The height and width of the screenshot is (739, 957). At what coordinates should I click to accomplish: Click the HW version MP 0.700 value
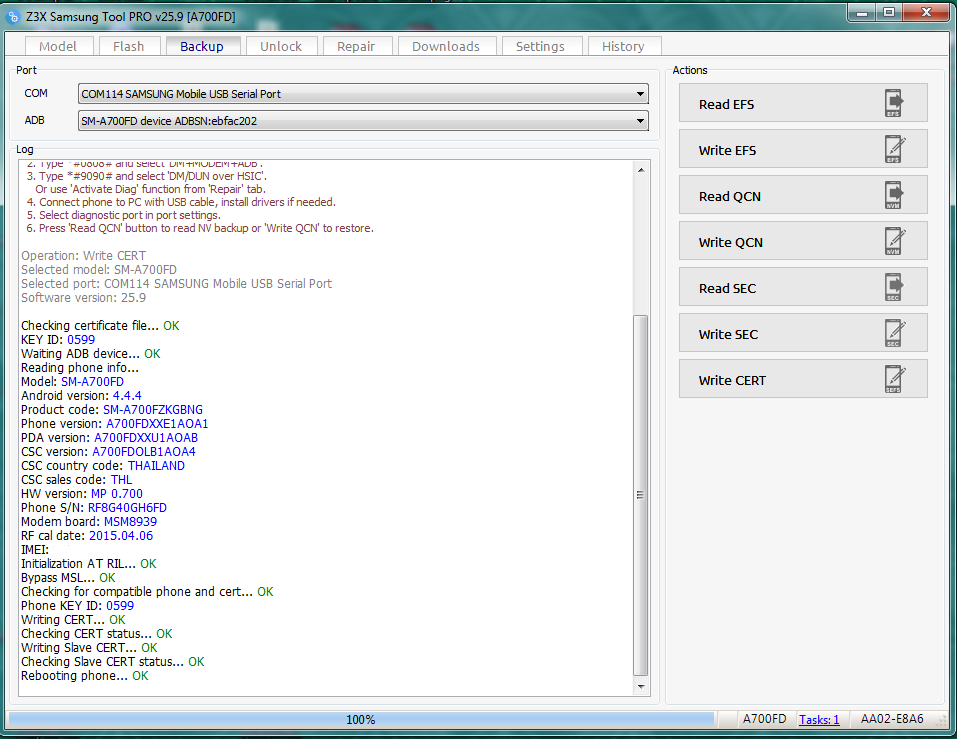click(117, 494)
